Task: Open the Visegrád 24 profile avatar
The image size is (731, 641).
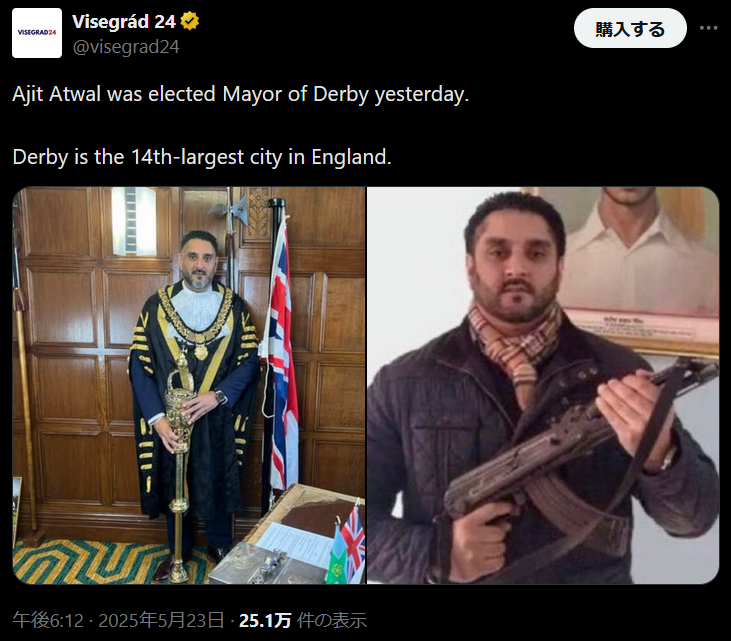Action: point(37,33)
